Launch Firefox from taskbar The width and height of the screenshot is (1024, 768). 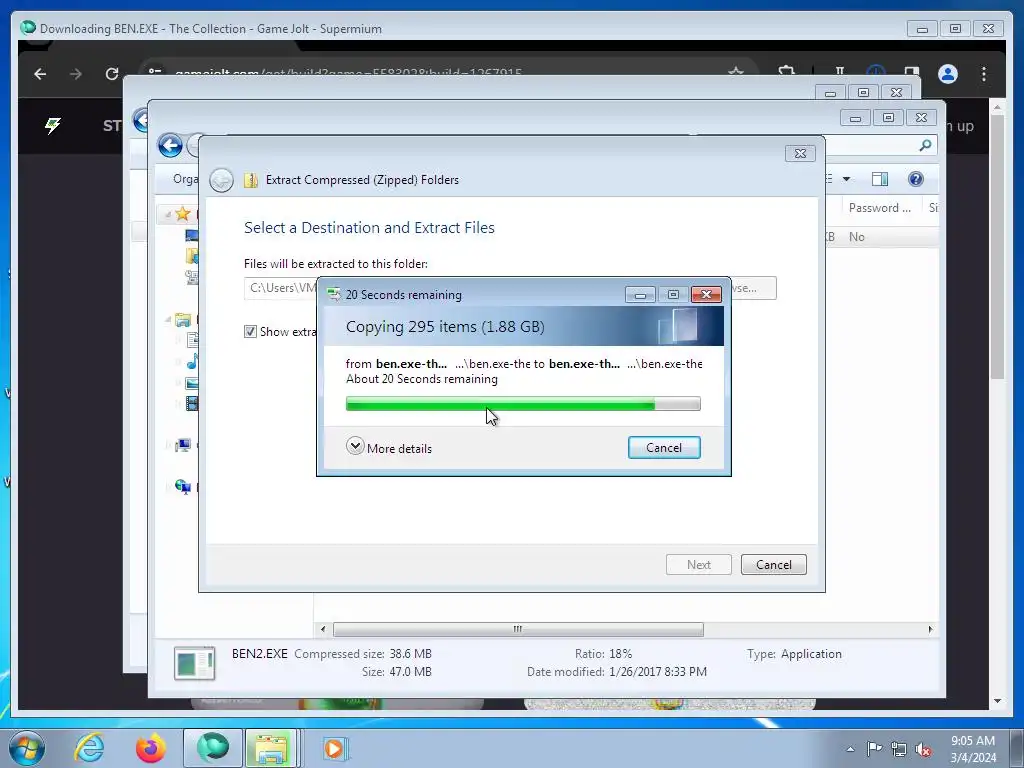[x=151, y=748]
